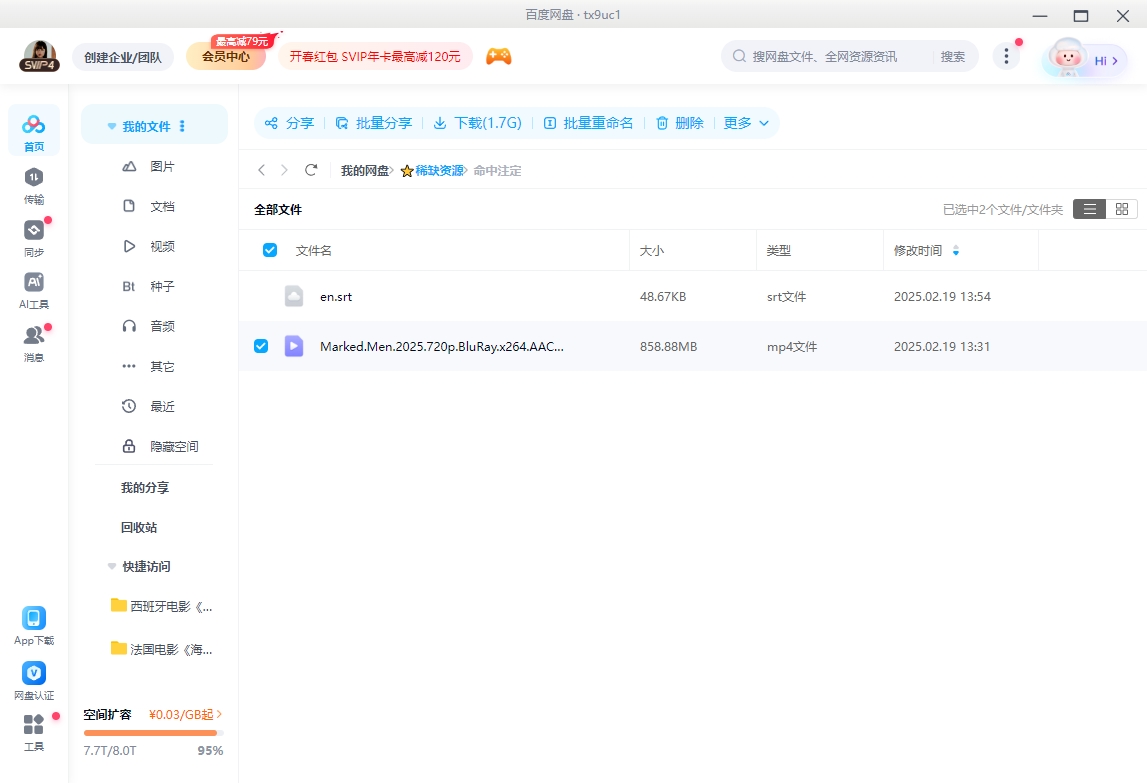The image size is (1147, 783).
Task: Switch file view to grid layout
Action: (x=1121, y=209)
